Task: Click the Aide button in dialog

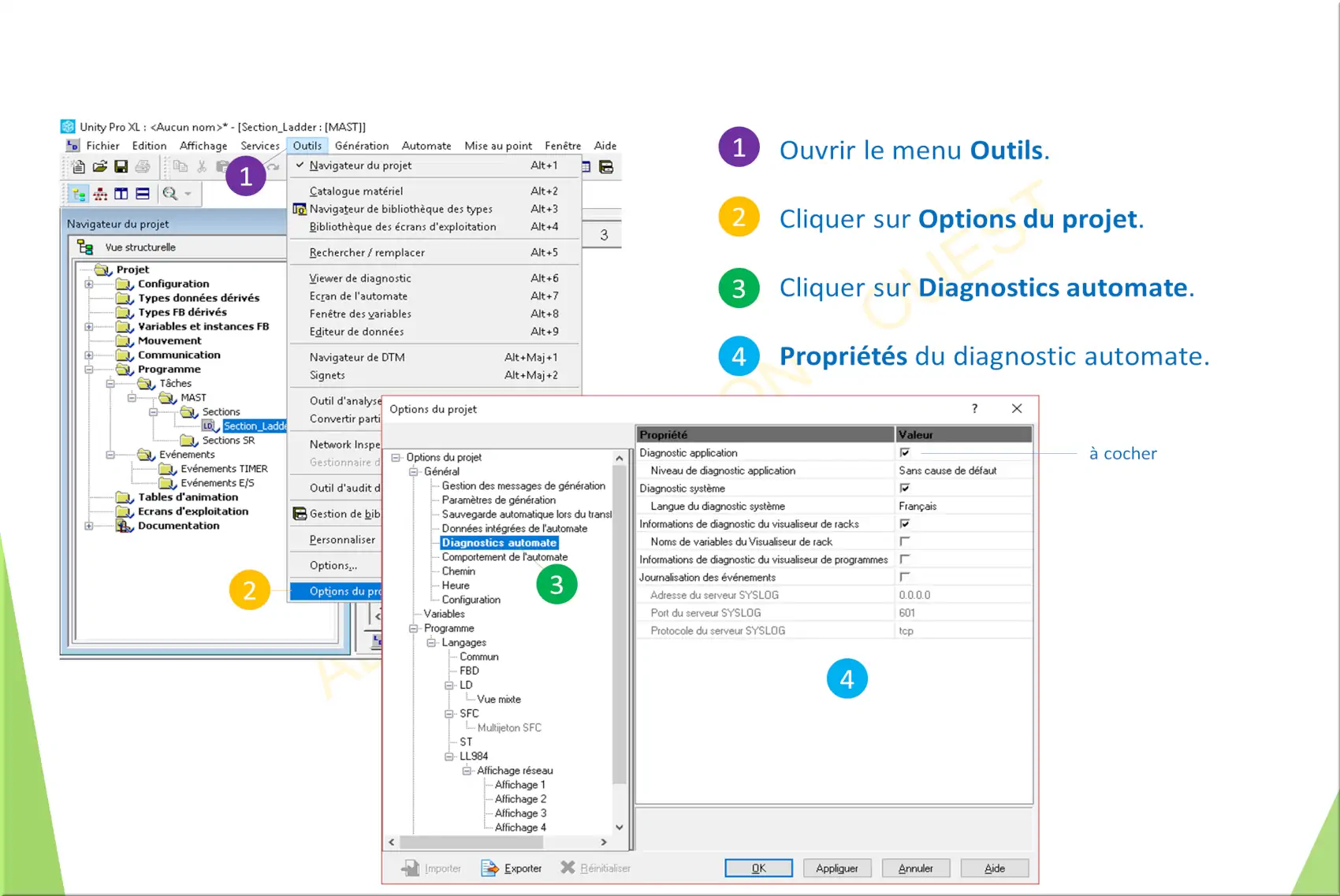Action: click(x=995, y=868)
